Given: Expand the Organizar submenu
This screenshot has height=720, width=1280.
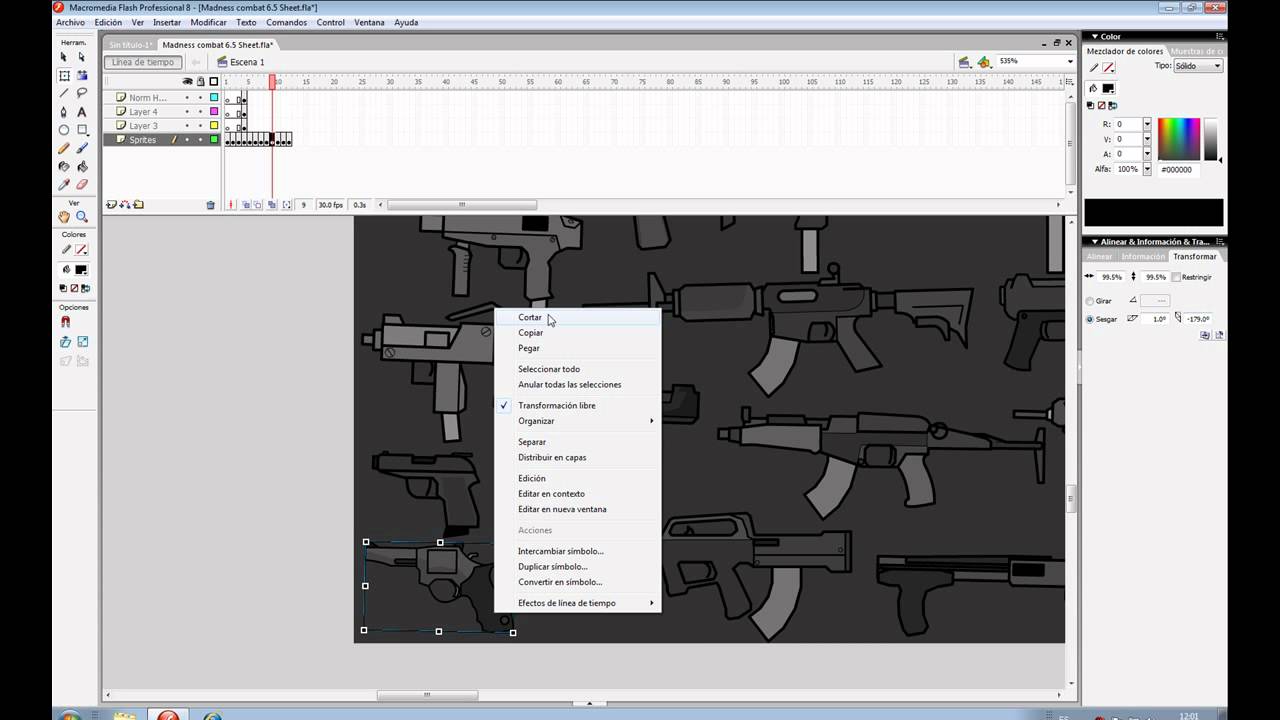Looking at the screenshot, I should [x=577, y=421].
